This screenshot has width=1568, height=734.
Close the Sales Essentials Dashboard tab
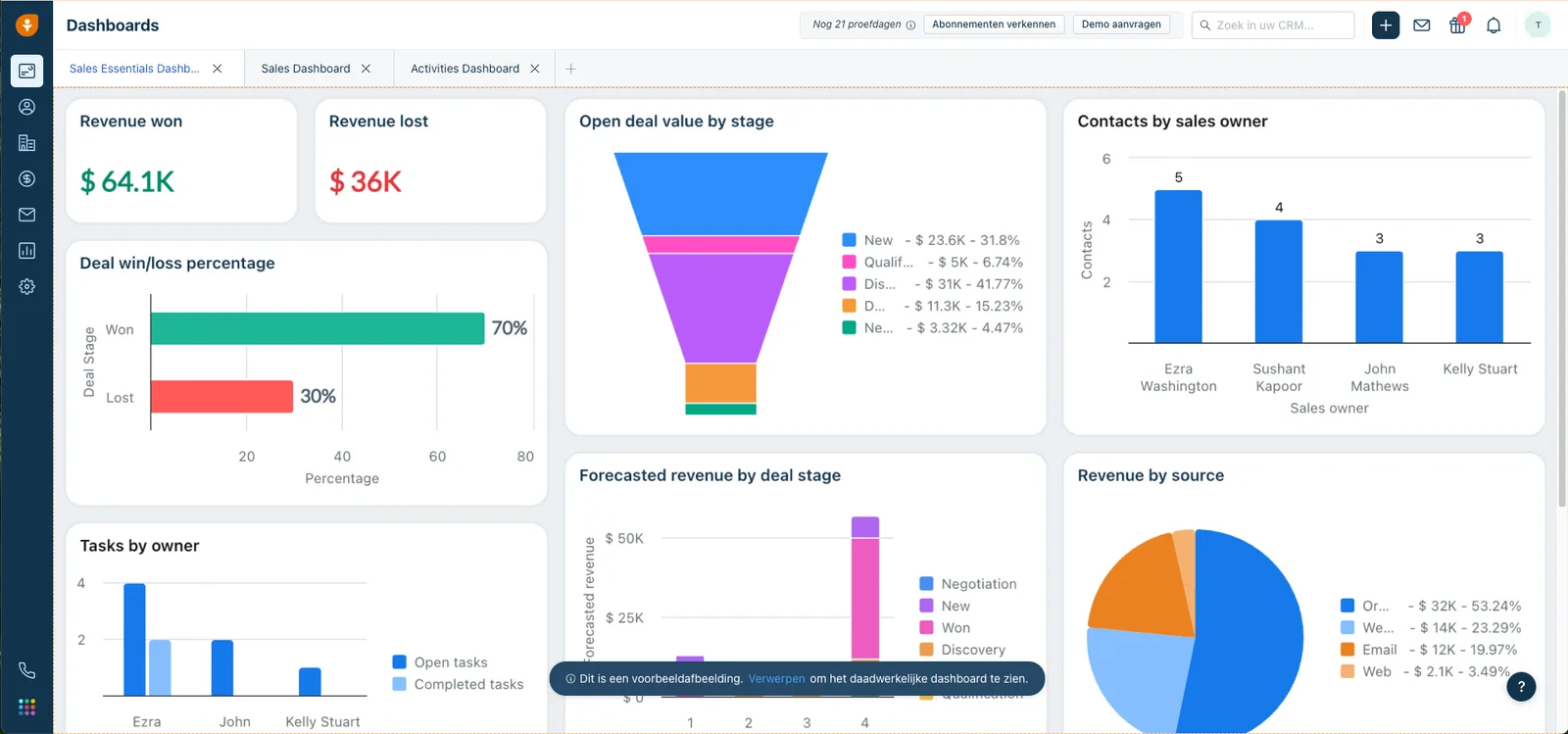[218, 69]
